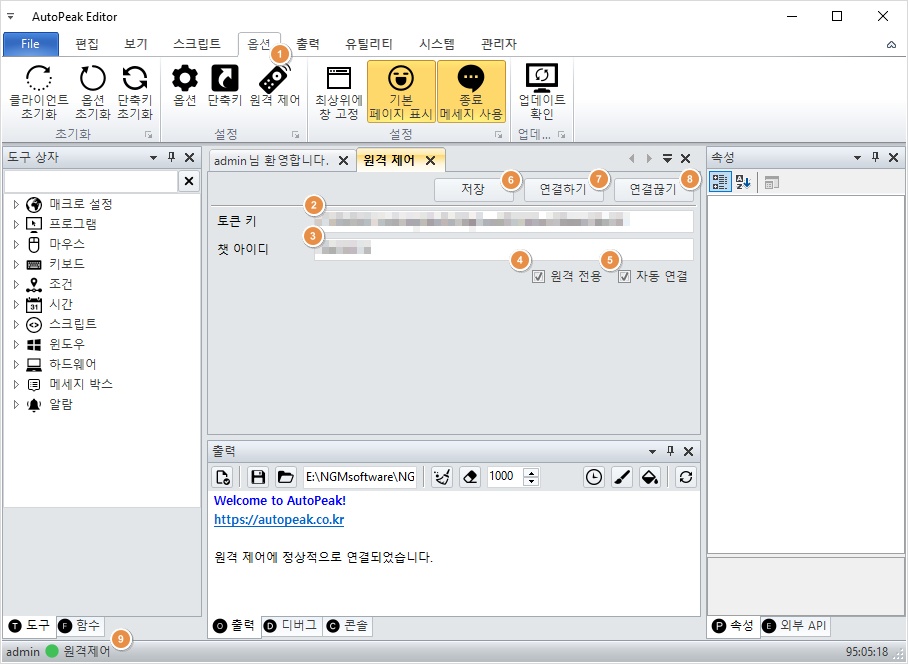Toggle 최상위에 창 고정 always-on-top
The width and height of the screenshot is (908, 664).
pyautogui.click(x=339, y=92)
